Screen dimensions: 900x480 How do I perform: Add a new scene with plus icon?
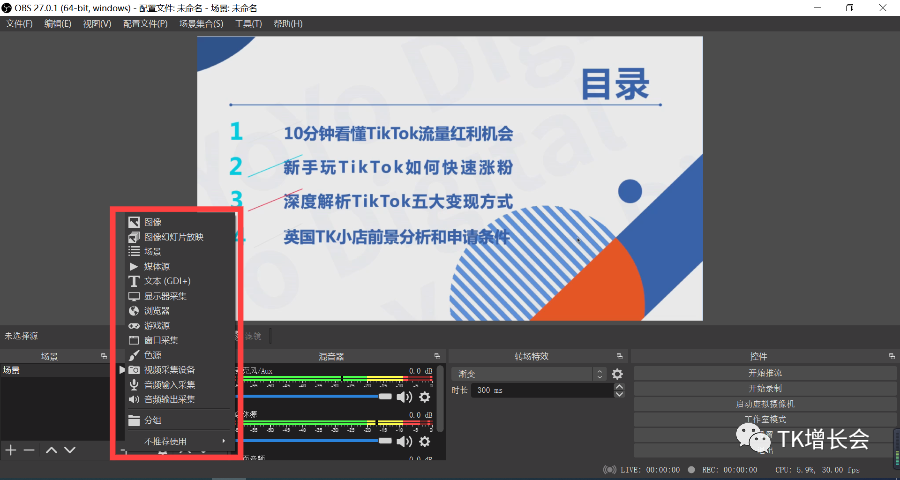(10, 450)
